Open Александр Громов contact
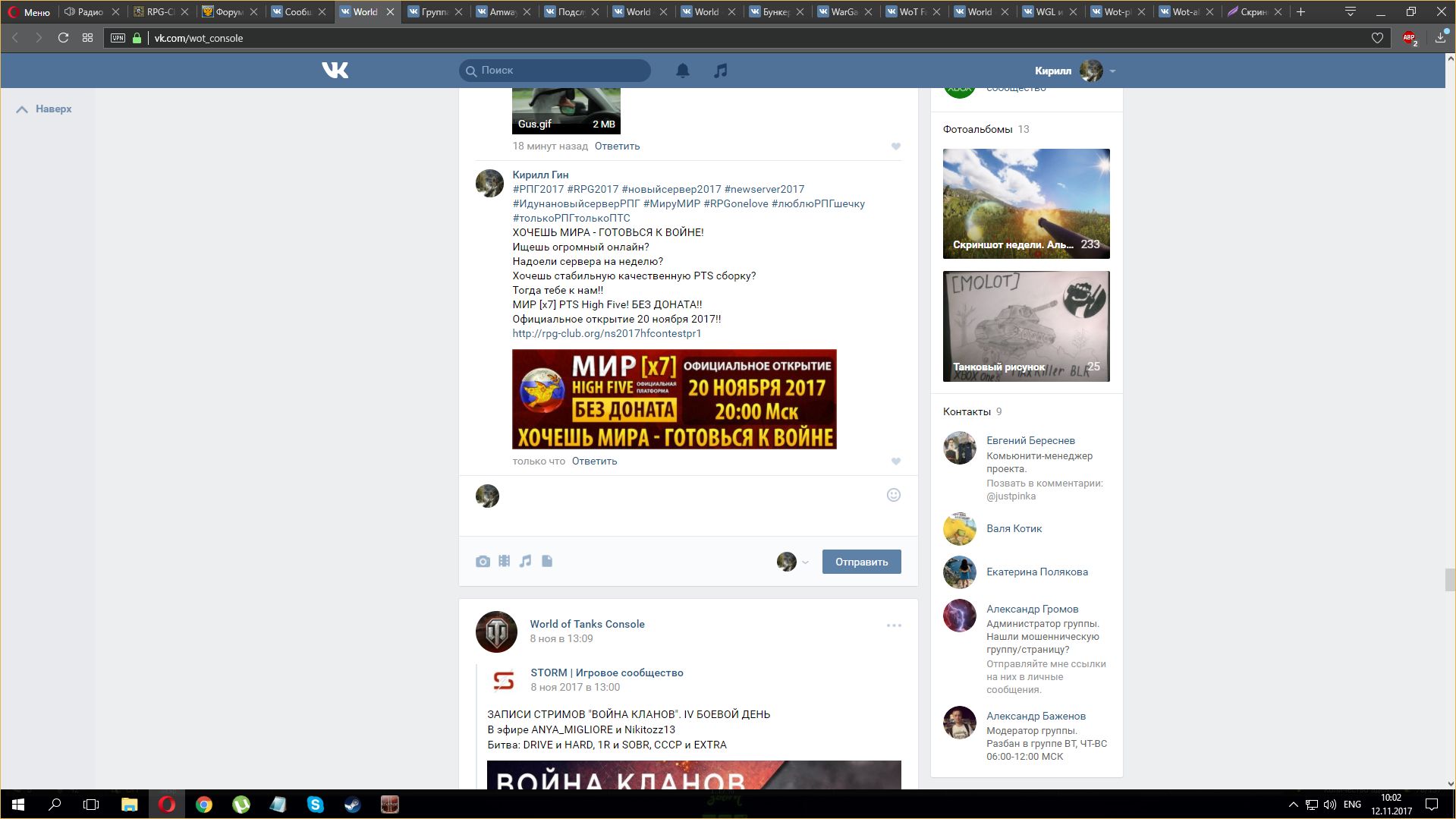Viewport: 1456px width, 819px height. 1032,609
